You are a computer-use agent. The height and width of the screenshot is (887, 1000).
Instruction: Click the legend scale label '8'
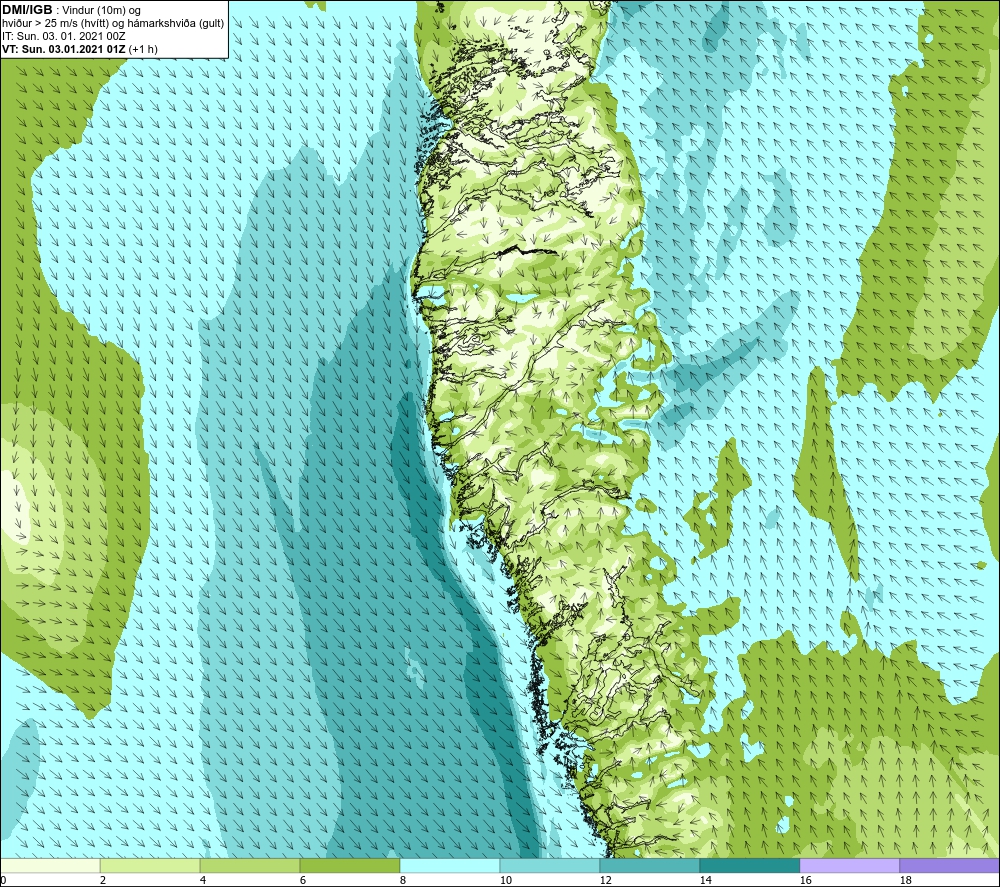point(402,880)
